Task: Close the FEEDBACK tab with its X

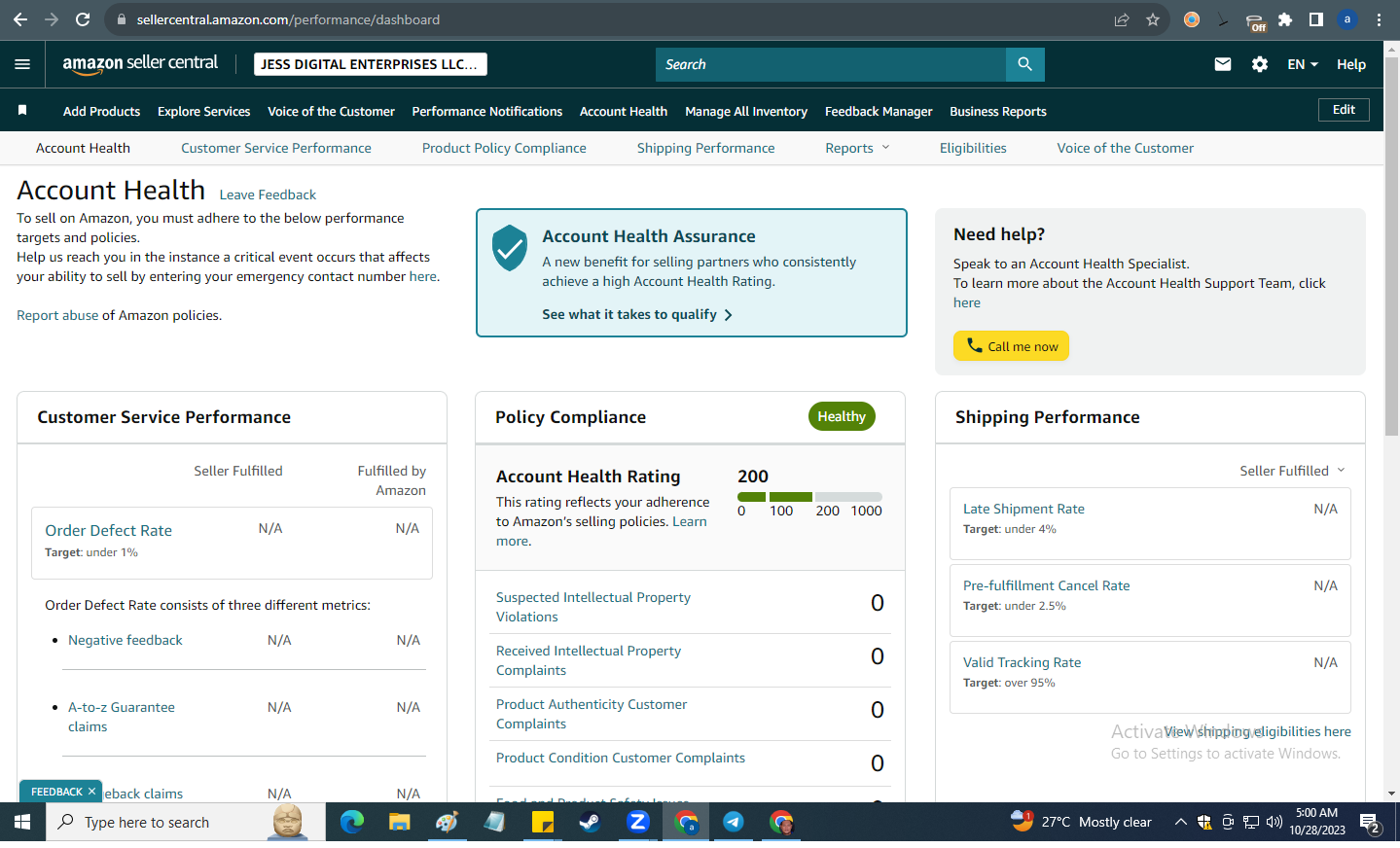Action: (x=92, y=792)
